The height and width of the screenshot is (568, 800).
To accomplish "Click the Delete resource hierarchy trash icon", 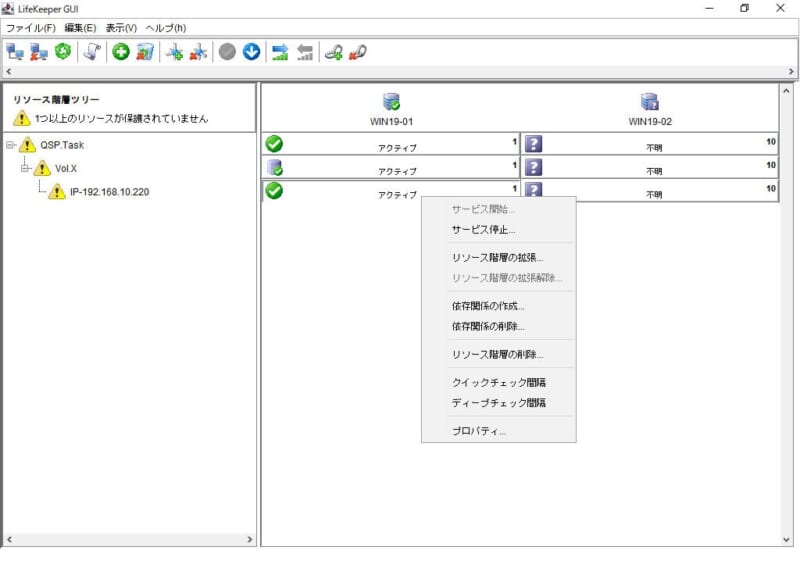I will tap(145, 52).
